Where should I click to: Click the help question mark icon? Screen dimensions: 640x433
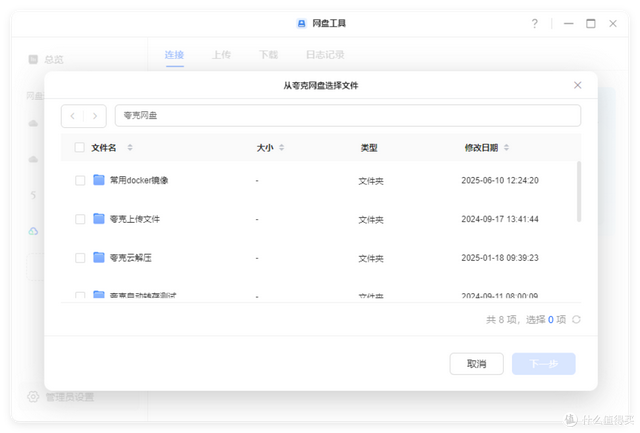[534, 24]
